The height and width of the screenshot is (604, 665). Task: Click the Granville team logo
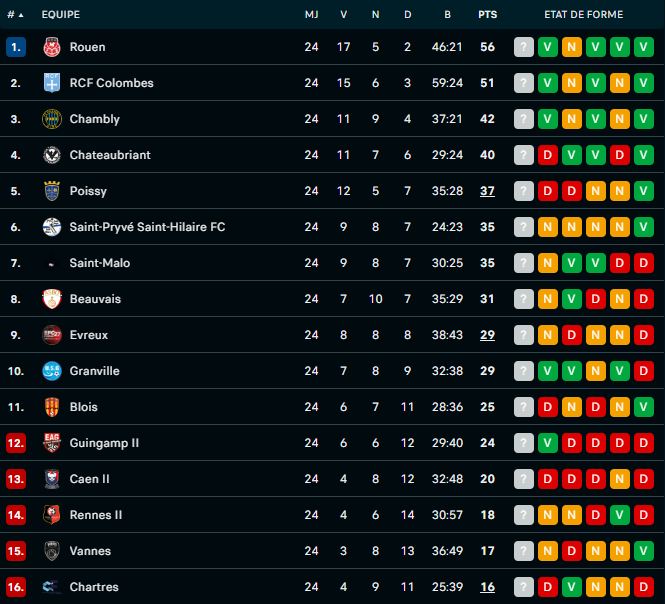click(x=52, y=371)
